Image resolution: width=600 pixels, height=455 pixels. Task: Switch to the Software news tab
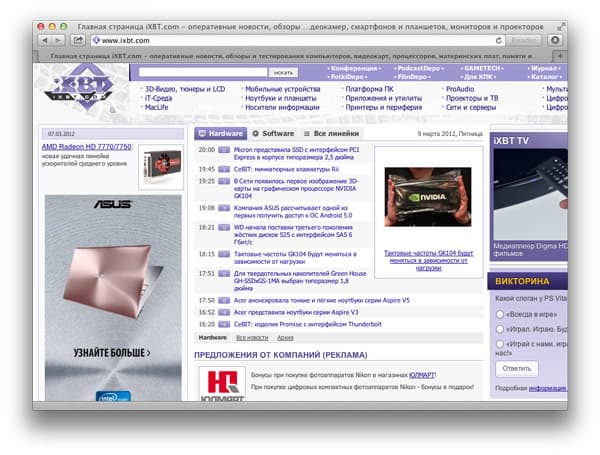click(x=273, y=134)
